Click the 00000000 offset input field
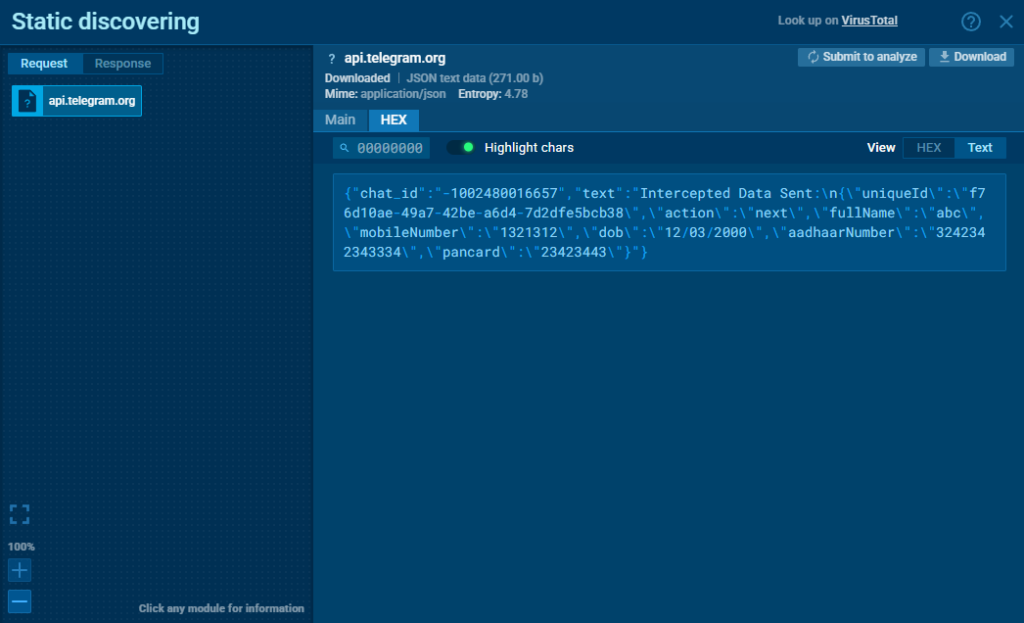The image size is (1024, 623). (389, 147)
